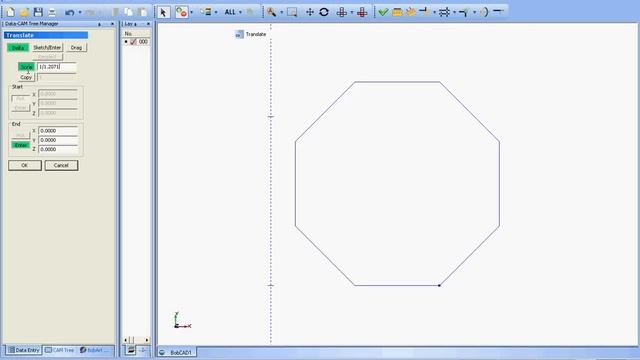The height and width of the screenshot is (360, 640).
Task: Click the blue view orientation icon
Action: coord(342,12)
